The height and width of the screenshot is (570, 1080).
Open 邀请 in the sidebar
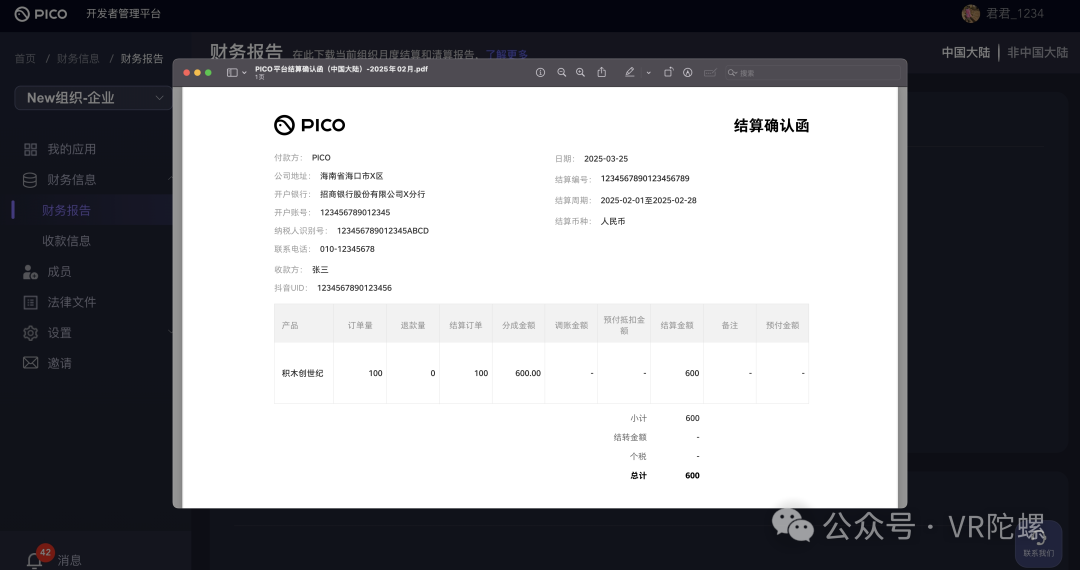pyautogui.click(x=59, y=363)
